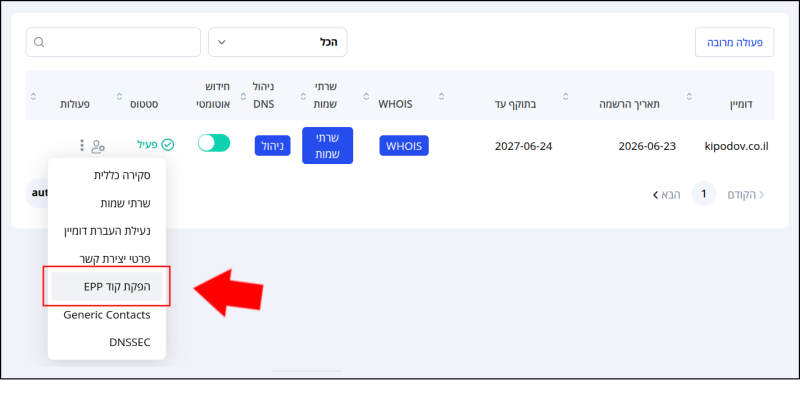The width and height of the screenshot is (800, 397).
Task: Sort by the דומיין column arrows
Action: (689, 96)
